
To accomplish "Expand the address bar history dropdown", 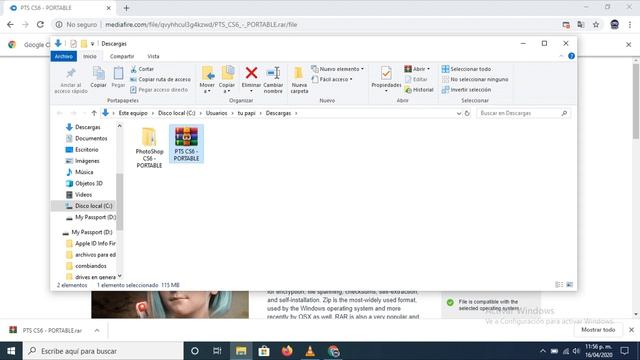I will click(459, 113).
